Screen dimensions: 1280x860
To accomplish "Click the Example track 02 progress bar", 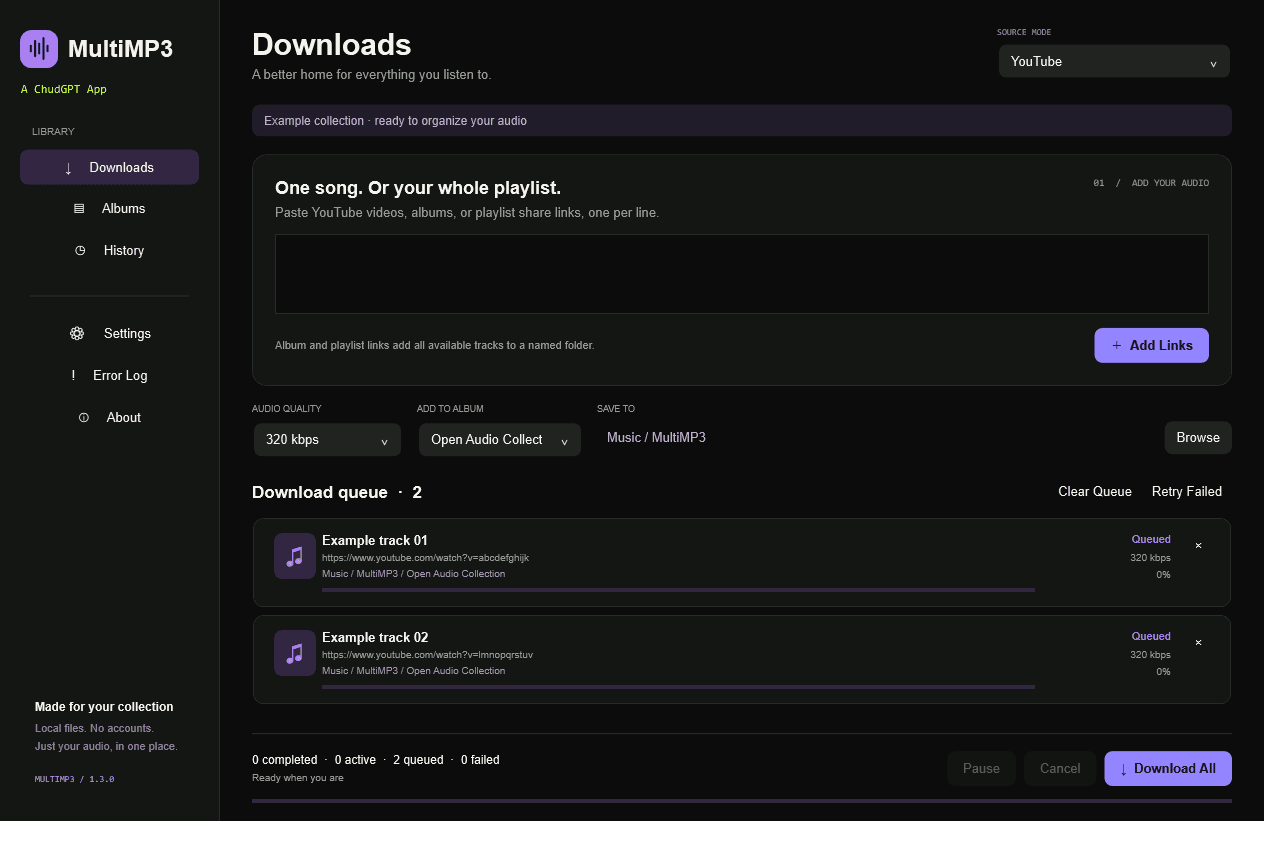I will (678, 687).
